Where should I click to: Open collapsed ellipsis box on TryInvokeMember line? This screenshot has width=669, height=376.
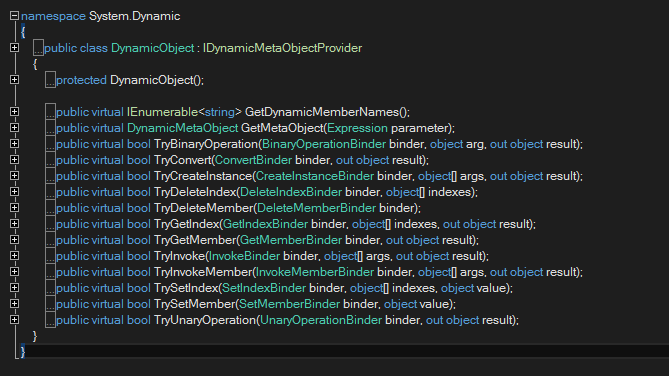[x=50, y=272]
